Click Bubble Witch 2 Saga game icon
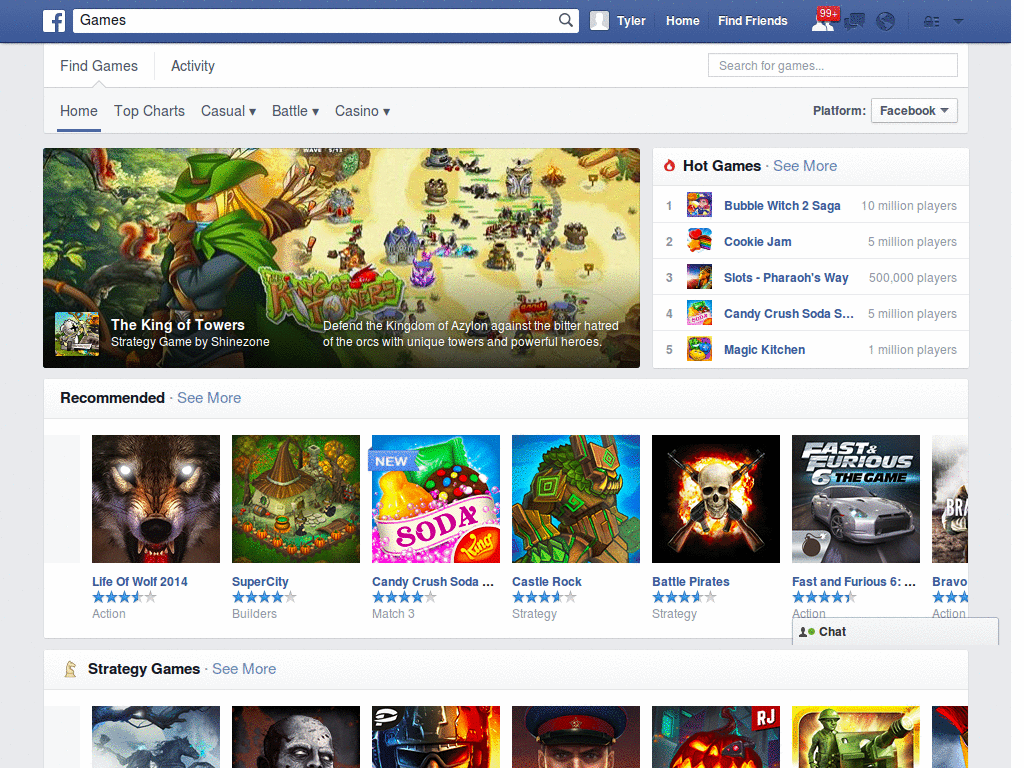This screenshot has height=768, width=1024. pyautogui.click(x=699, y=205)
